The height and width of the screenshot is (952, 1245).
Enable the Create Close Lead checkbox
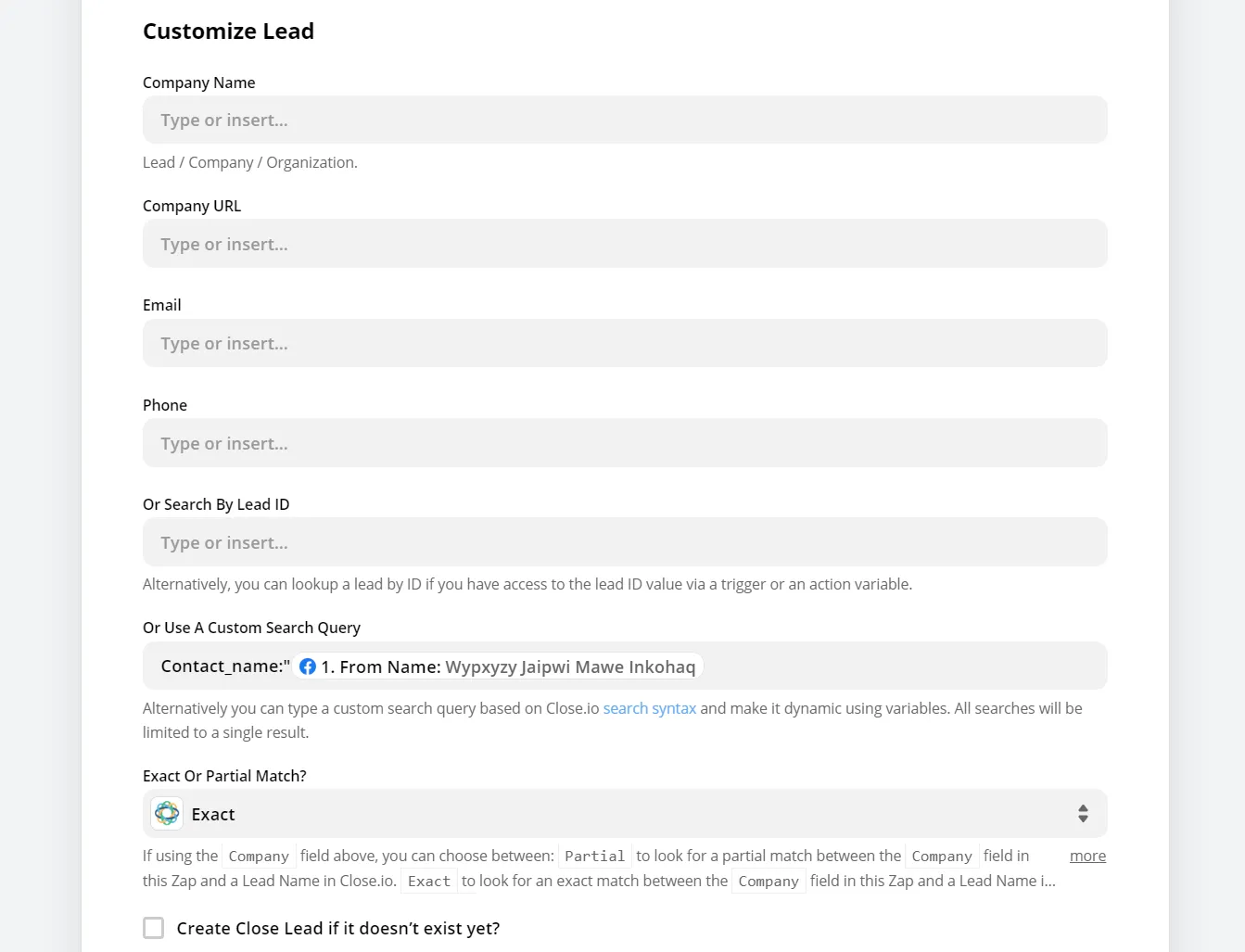[x=154, y=928]
